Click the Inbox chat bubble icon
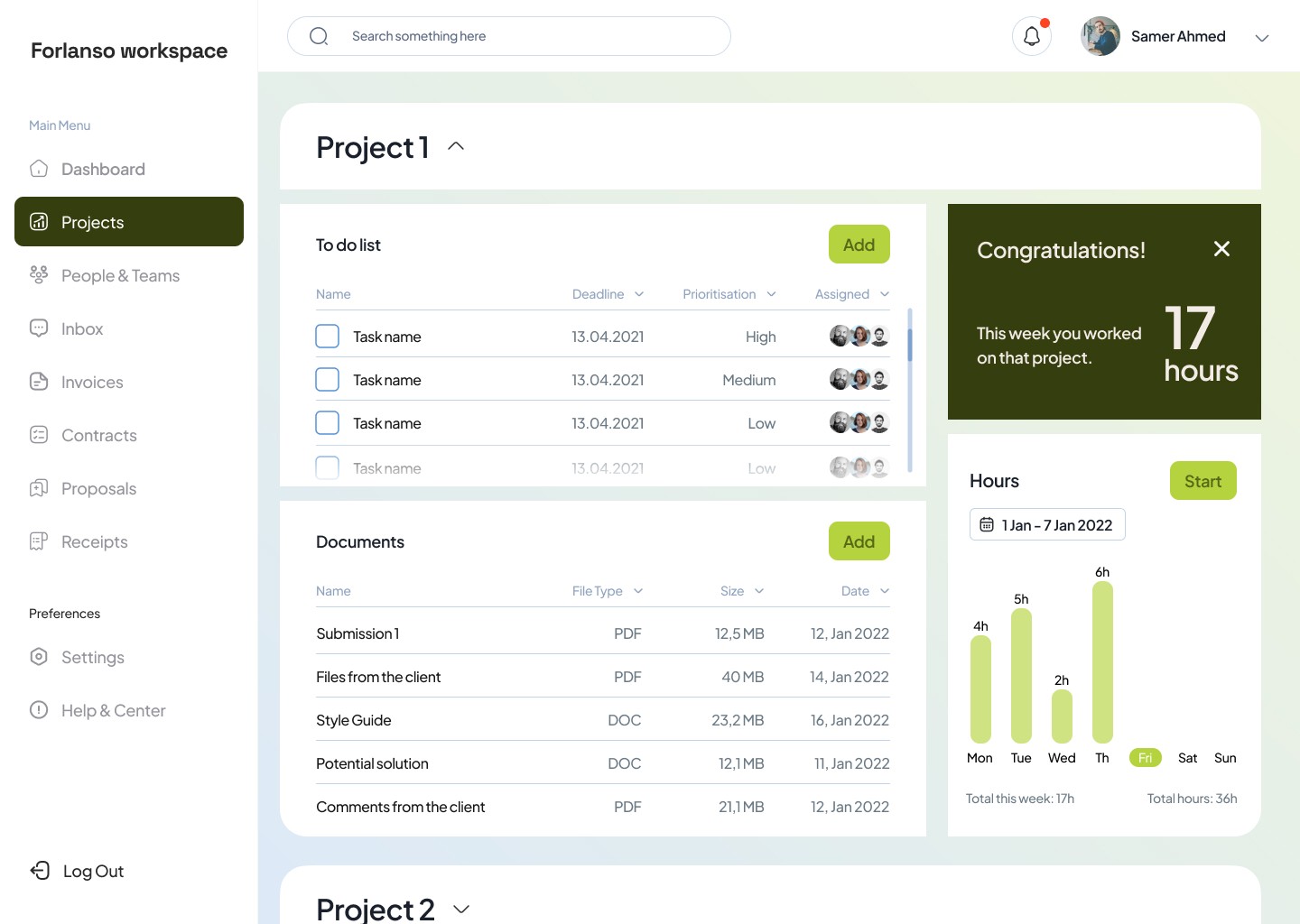Viewport: 1300px width, 924px height. [39, 328]
